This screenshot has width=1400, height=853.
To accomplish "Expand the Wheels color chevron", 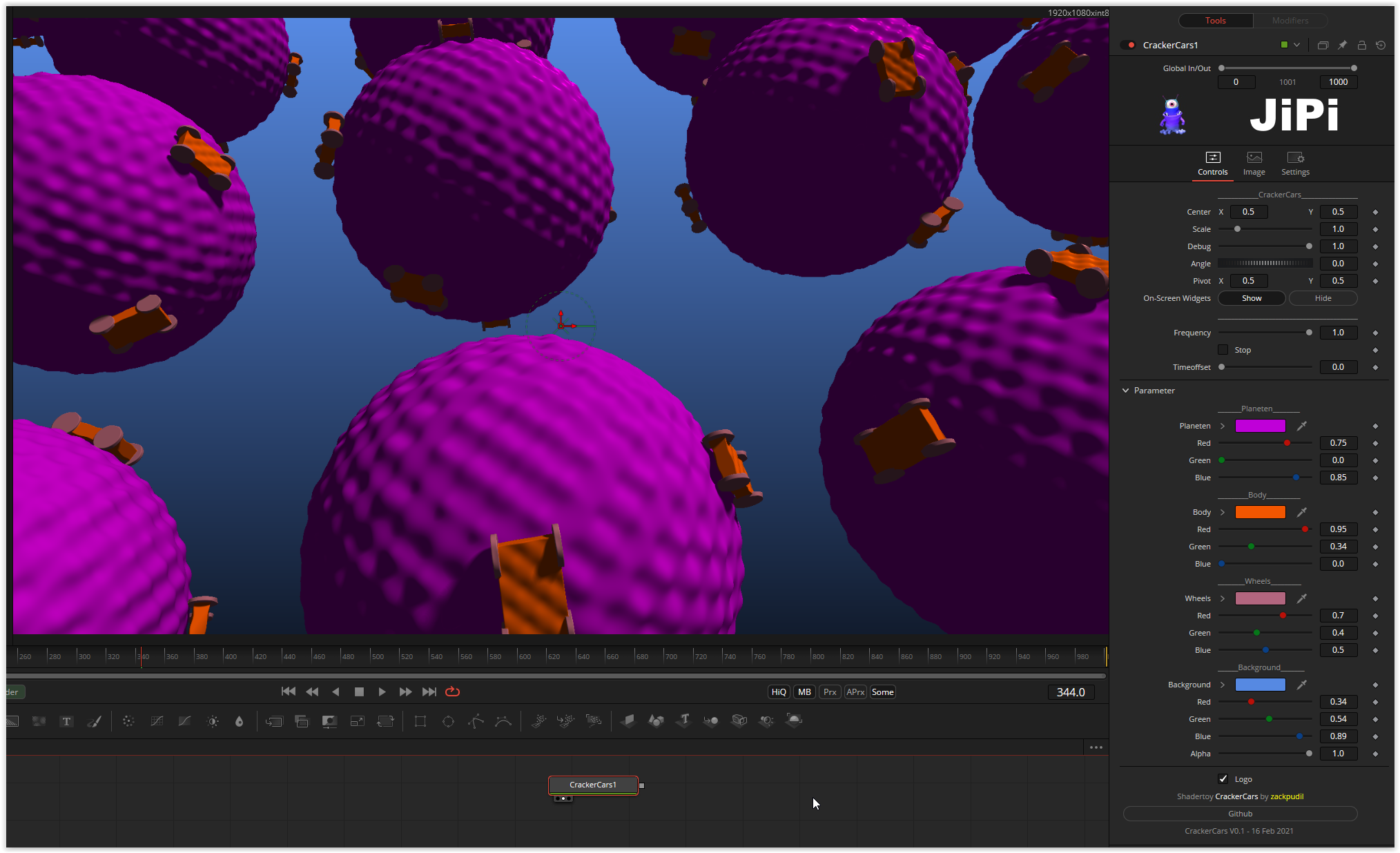I will 1223,598.
